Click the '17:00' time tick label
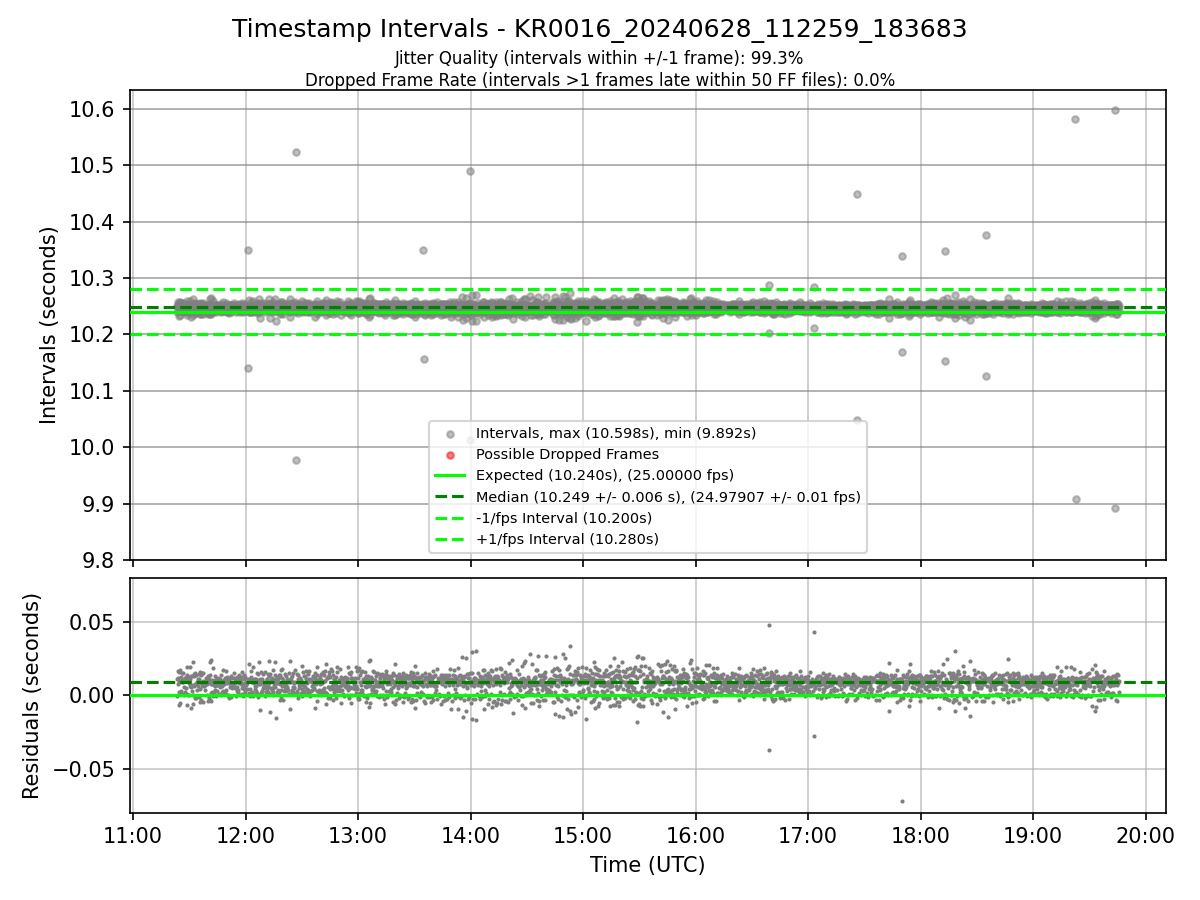 click(808, 834)
